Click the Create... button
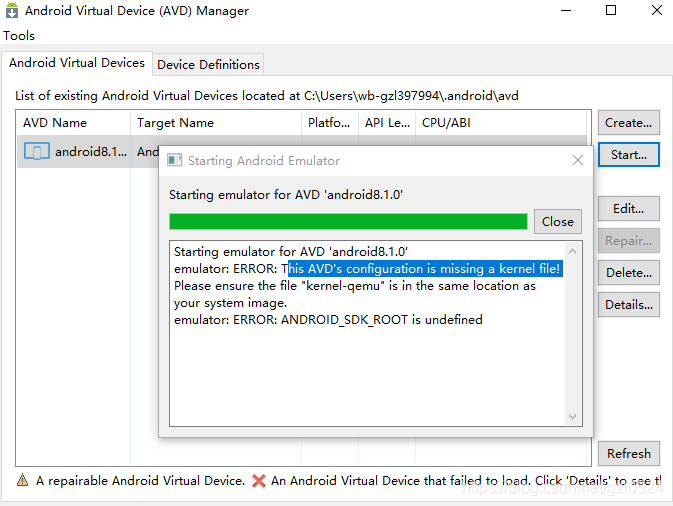This screenshot has height=506, width=673. click(628, 123)
